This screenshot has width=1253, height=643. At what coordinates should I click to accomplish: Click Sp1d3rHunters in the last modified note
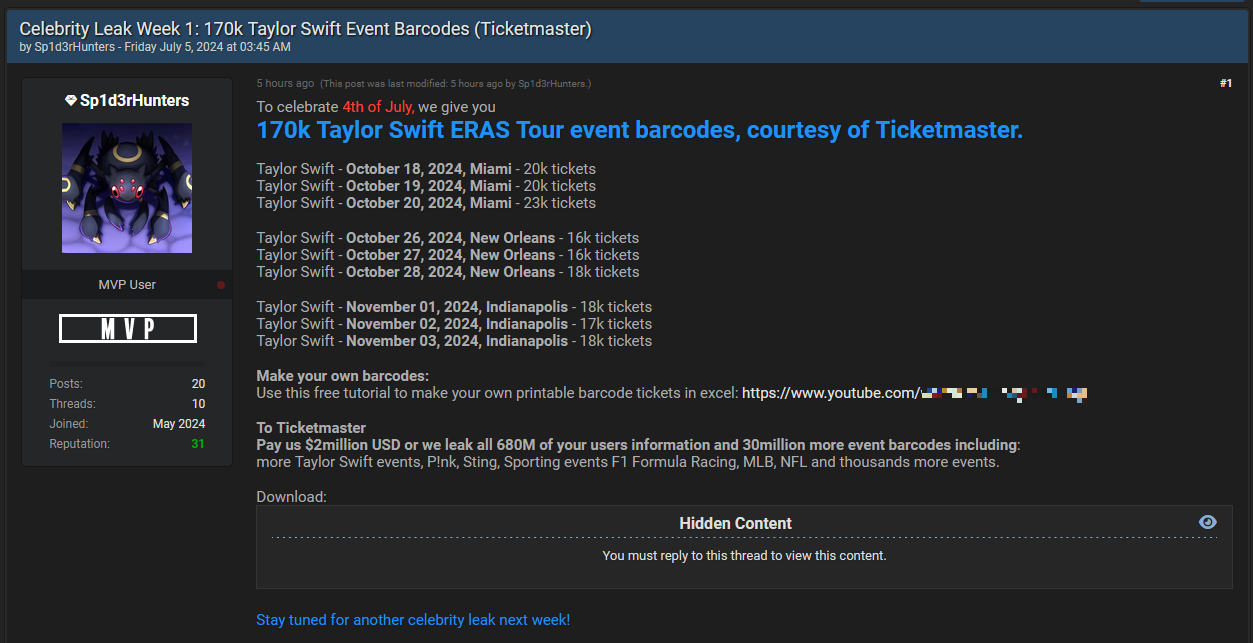[552, 84]
